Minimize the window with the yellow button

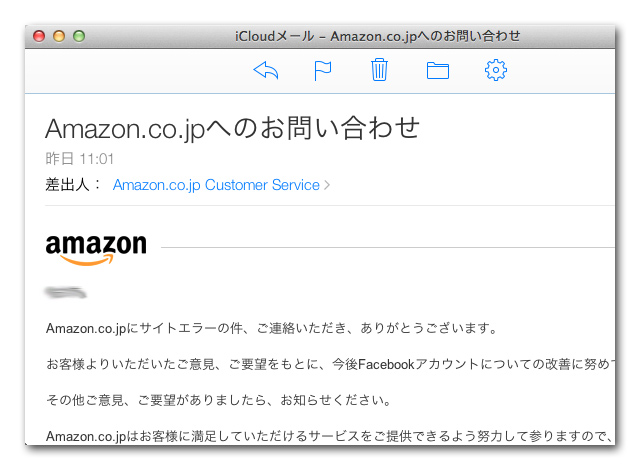pyautogui.click(x=59, y=36)
